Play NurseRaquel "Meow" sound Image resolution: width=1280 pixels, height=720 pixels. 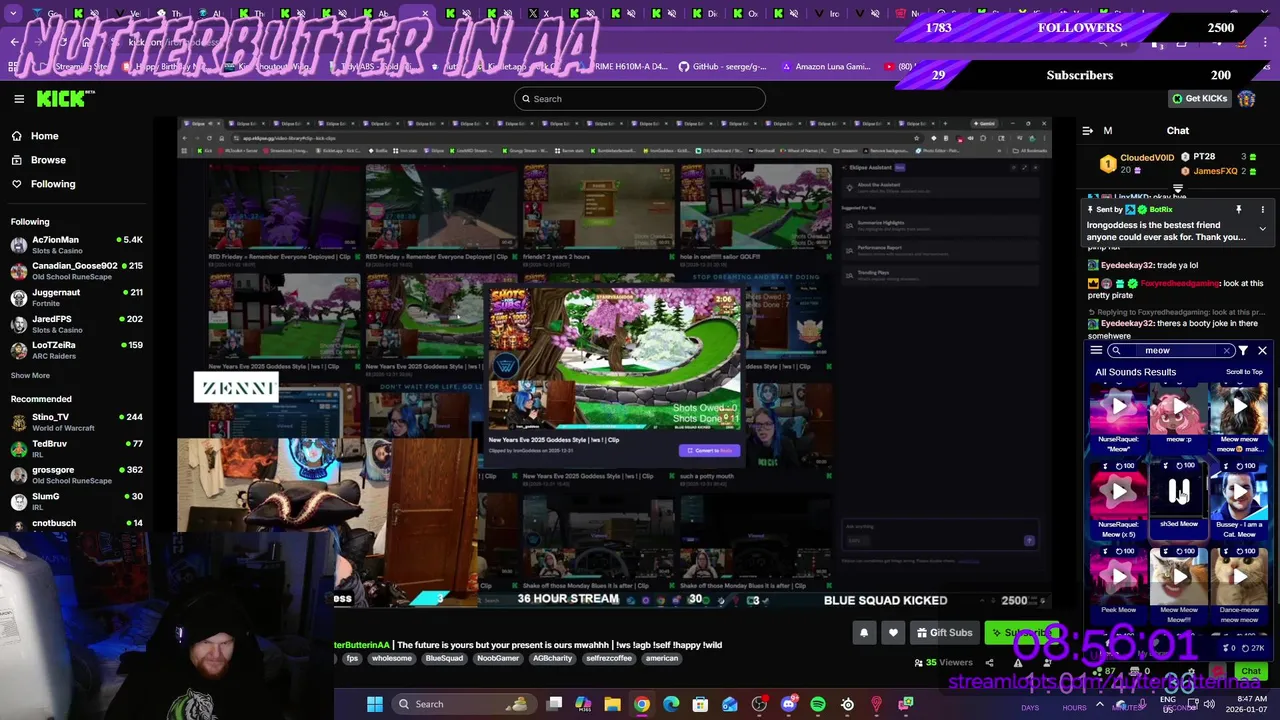1118,407
